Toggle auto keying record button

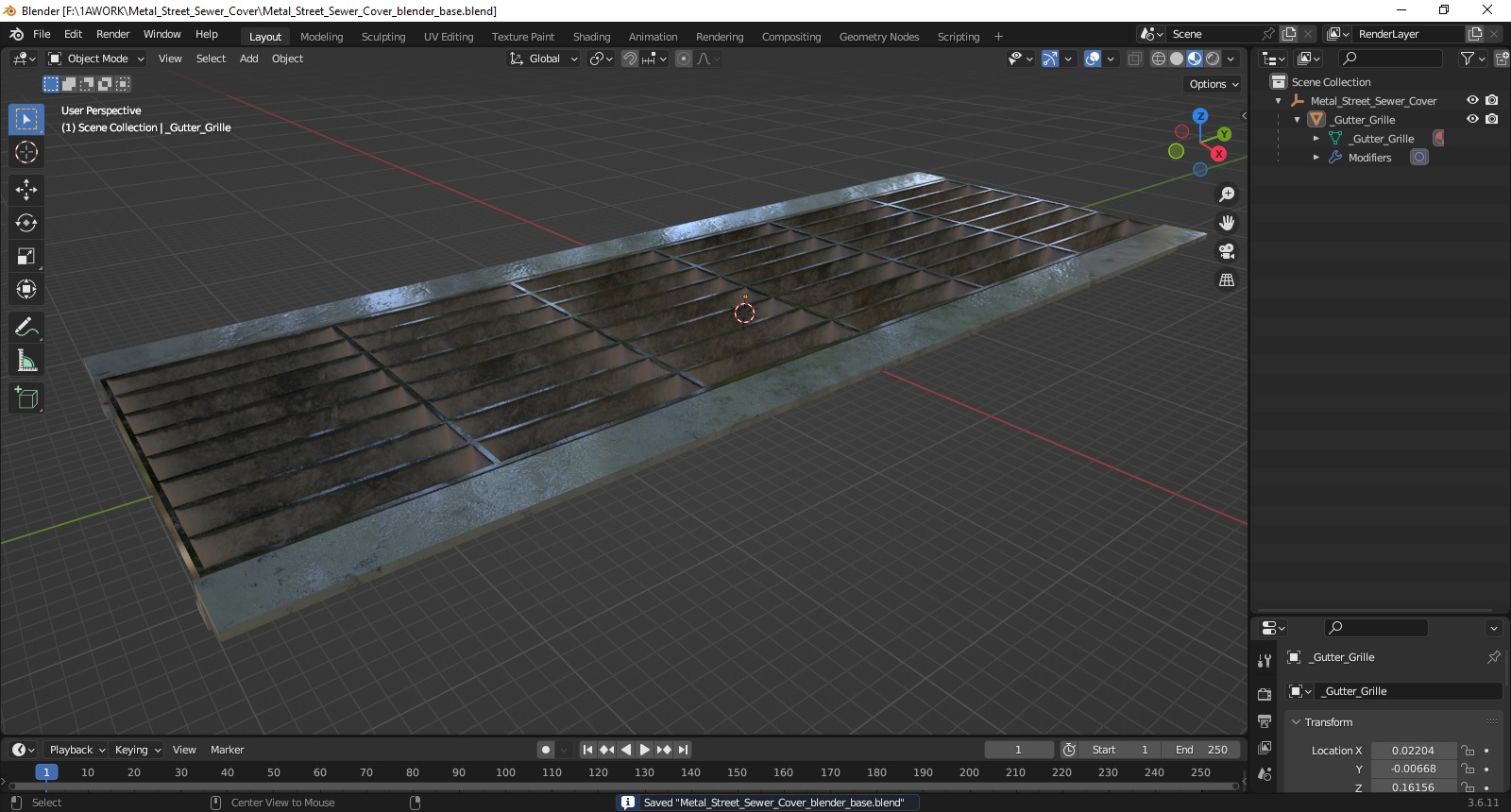(545, 750)
